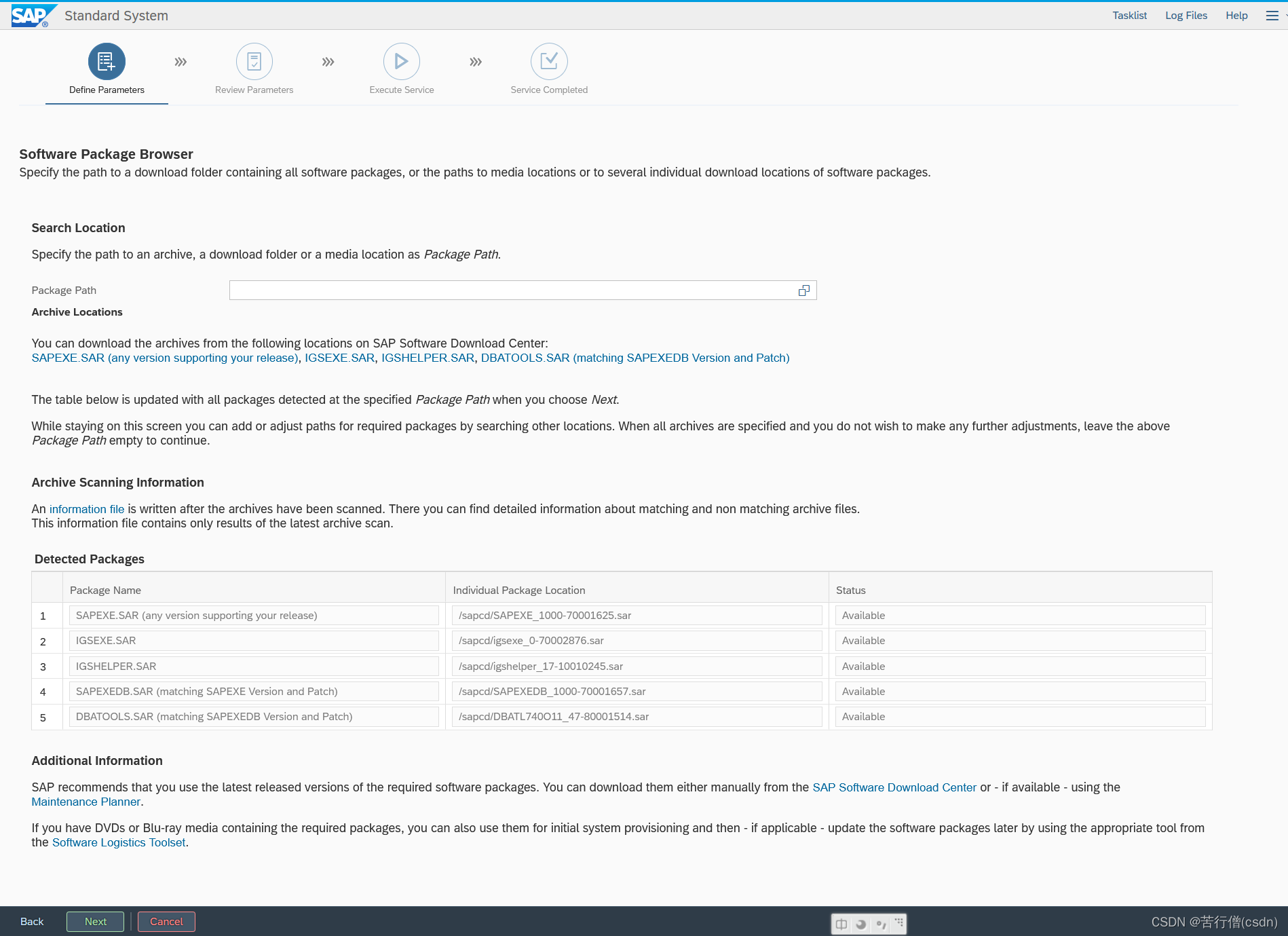Click the moon icon in input toolbar
This screenshot has height=936, width=1288.
(x=861, y=924)
